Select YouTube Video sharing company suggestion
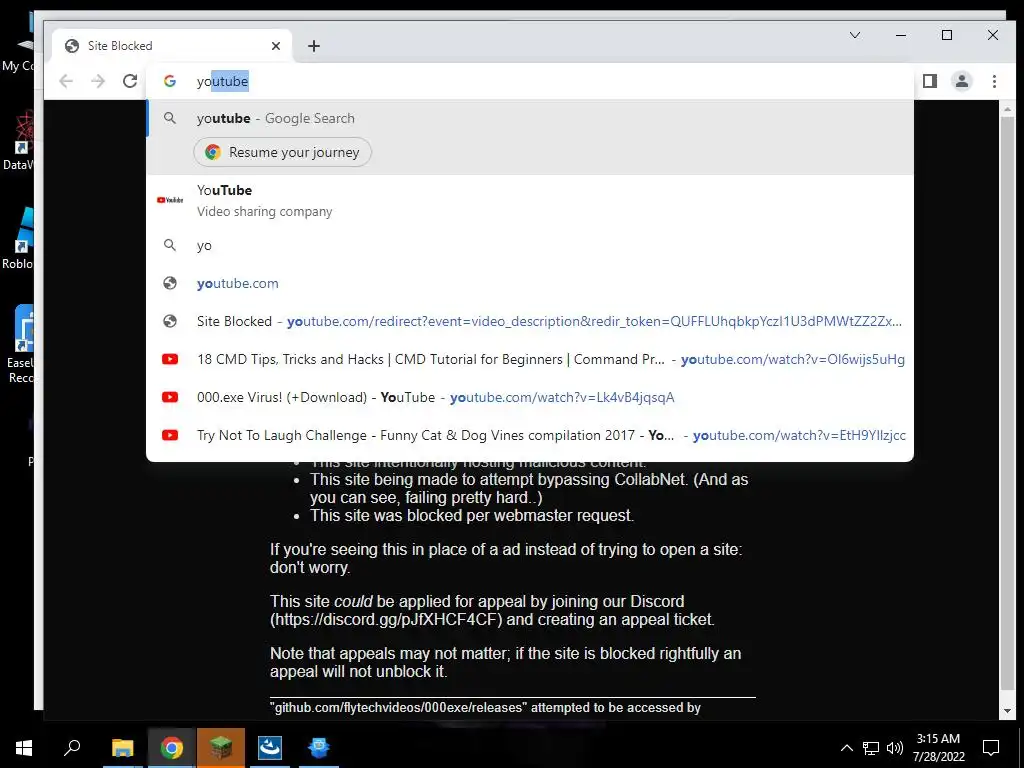 (x=530, y=200)
